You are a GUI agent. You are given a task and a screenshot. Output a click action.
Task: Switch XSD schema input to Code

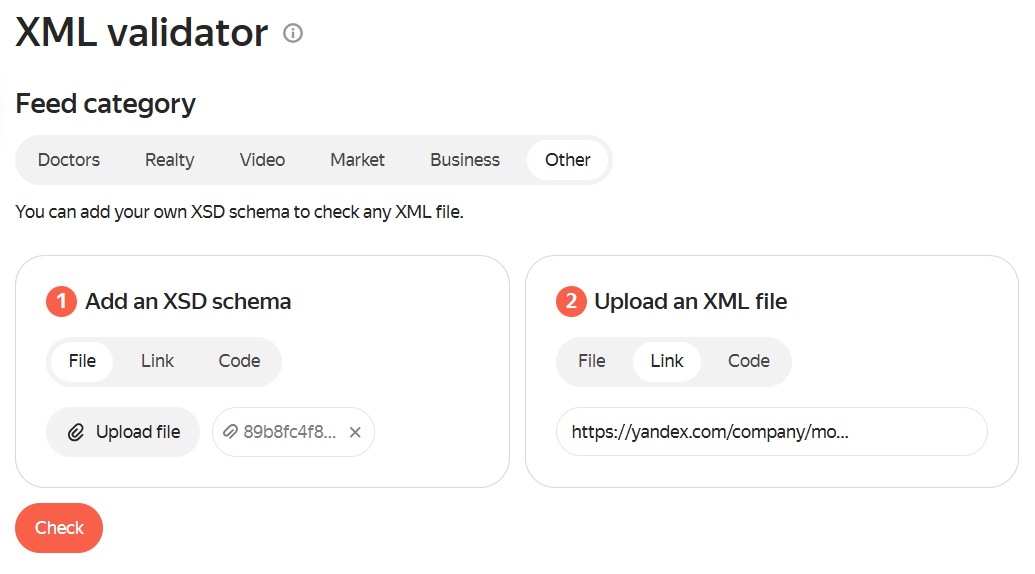pyautogui.click(x=239, y=361)
